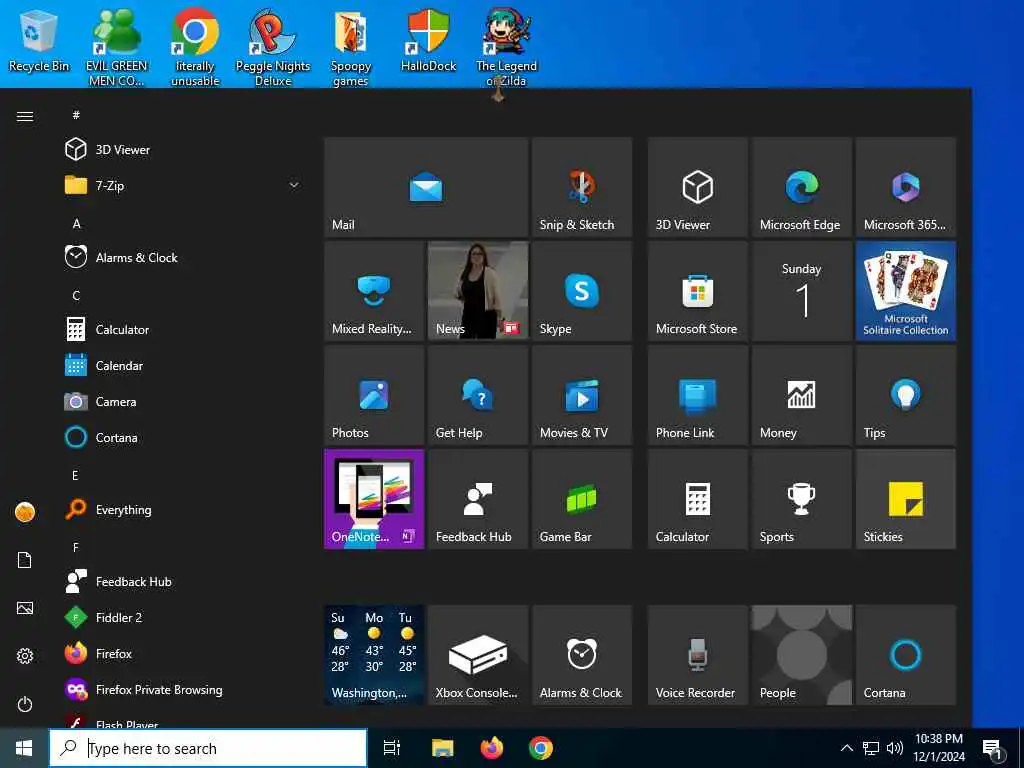Open Microsoft 365 tile
Image resolution: width=1024 pixels, height=768 pixels.
point(906,187)
